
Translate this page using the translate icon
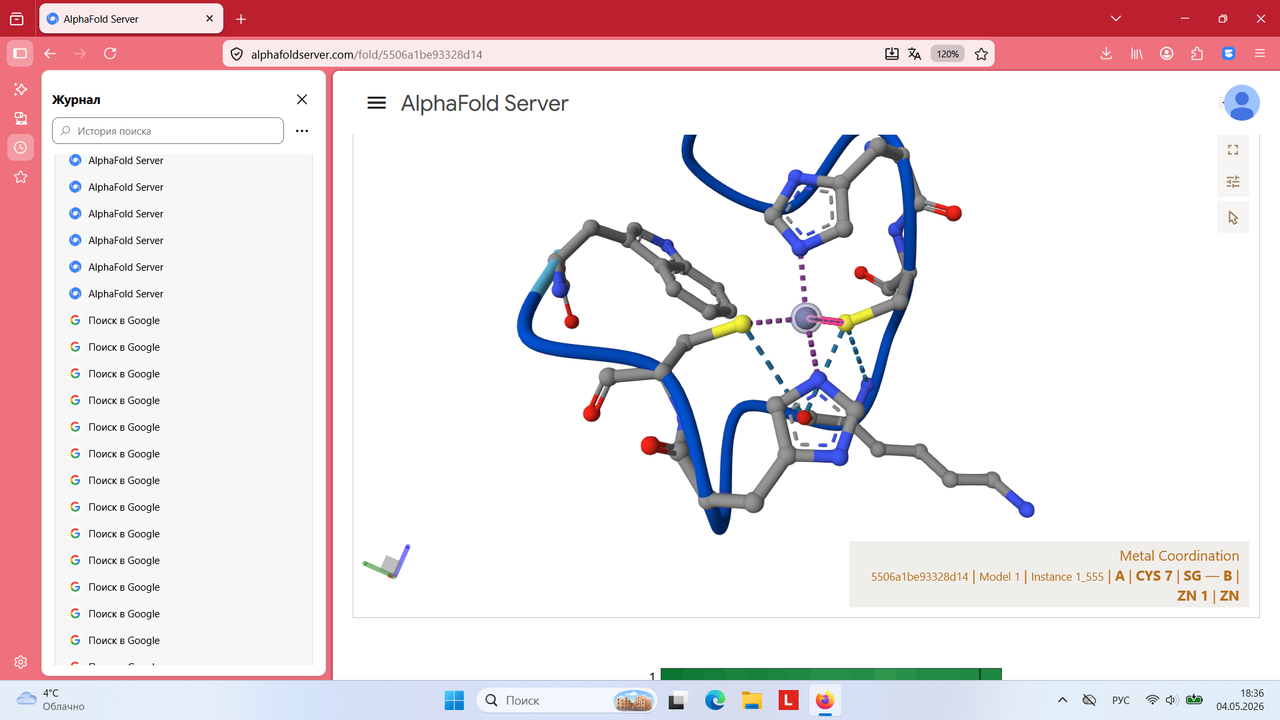click(914, 54)
